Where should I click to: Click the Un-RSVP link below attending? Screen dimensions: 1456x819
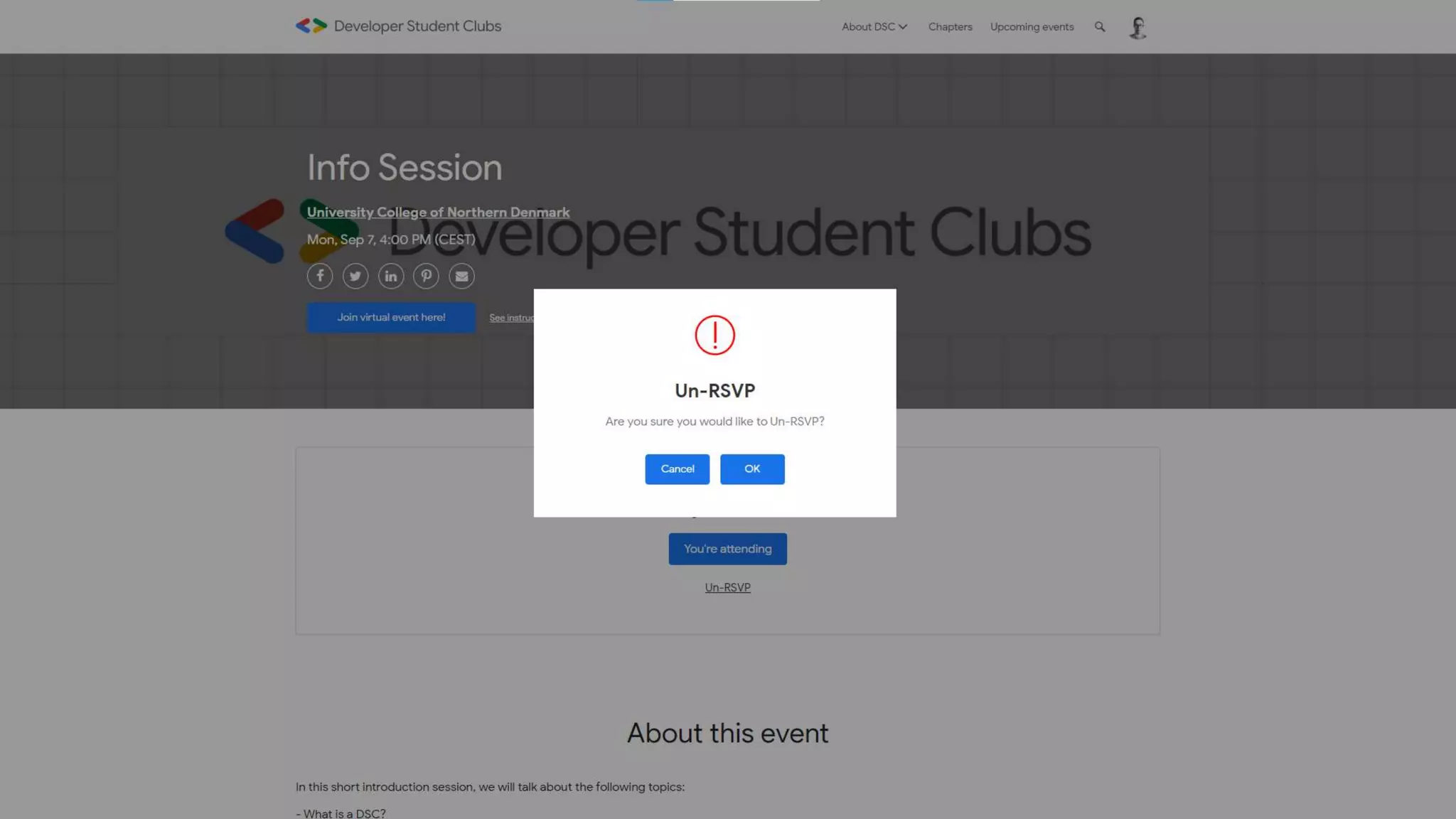coord(727,588)
